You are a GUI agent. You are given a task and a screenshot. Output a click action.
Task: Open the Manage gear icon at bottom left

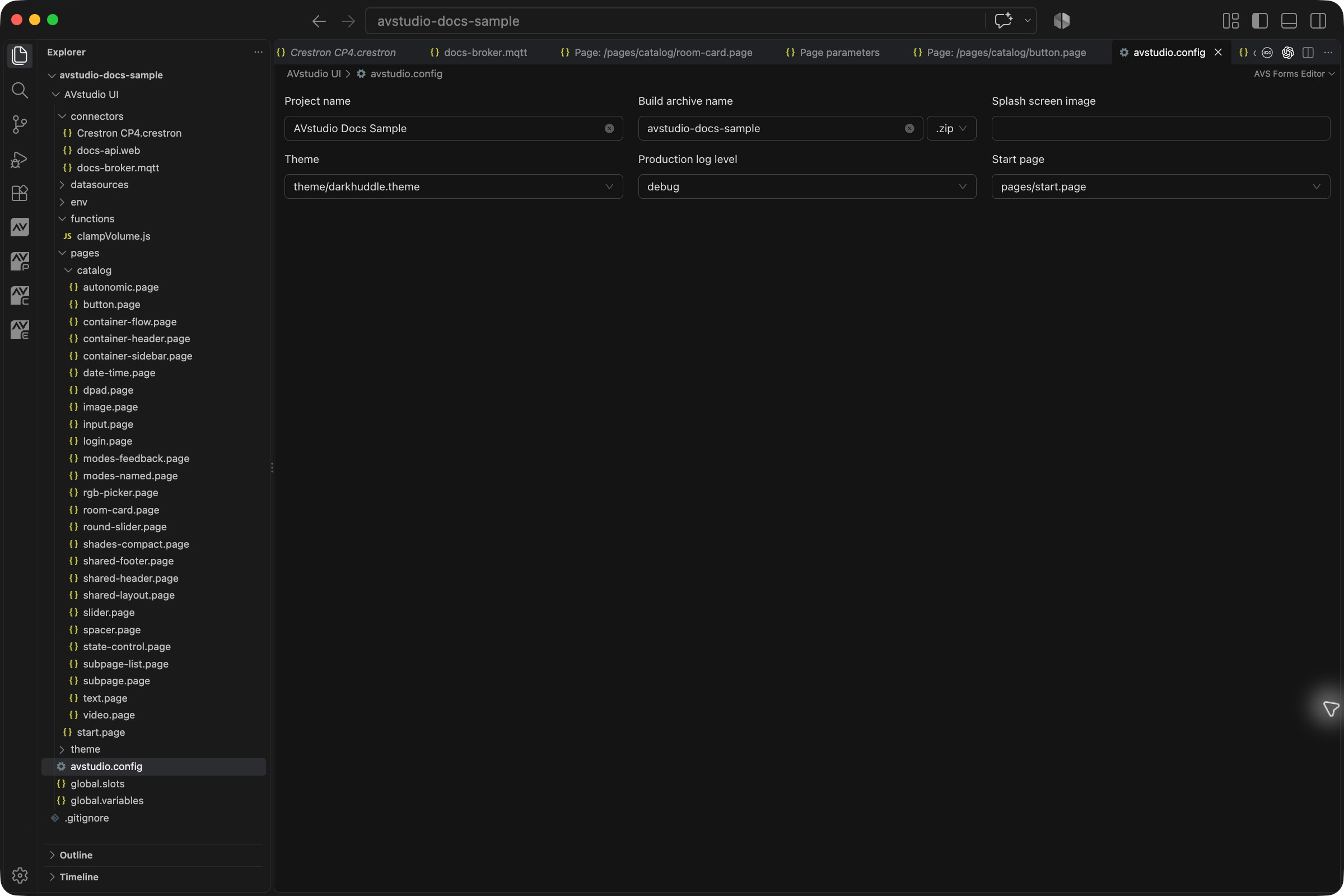pos(20,875)
